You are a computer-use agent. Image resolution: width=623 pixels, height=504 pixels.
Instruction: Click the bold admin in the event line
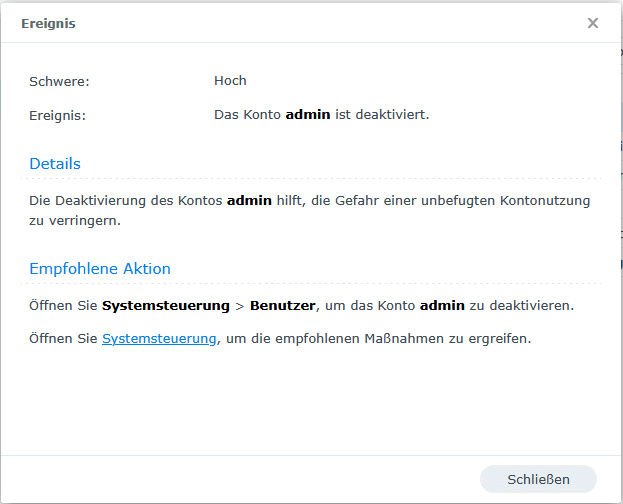pos(307,115)
